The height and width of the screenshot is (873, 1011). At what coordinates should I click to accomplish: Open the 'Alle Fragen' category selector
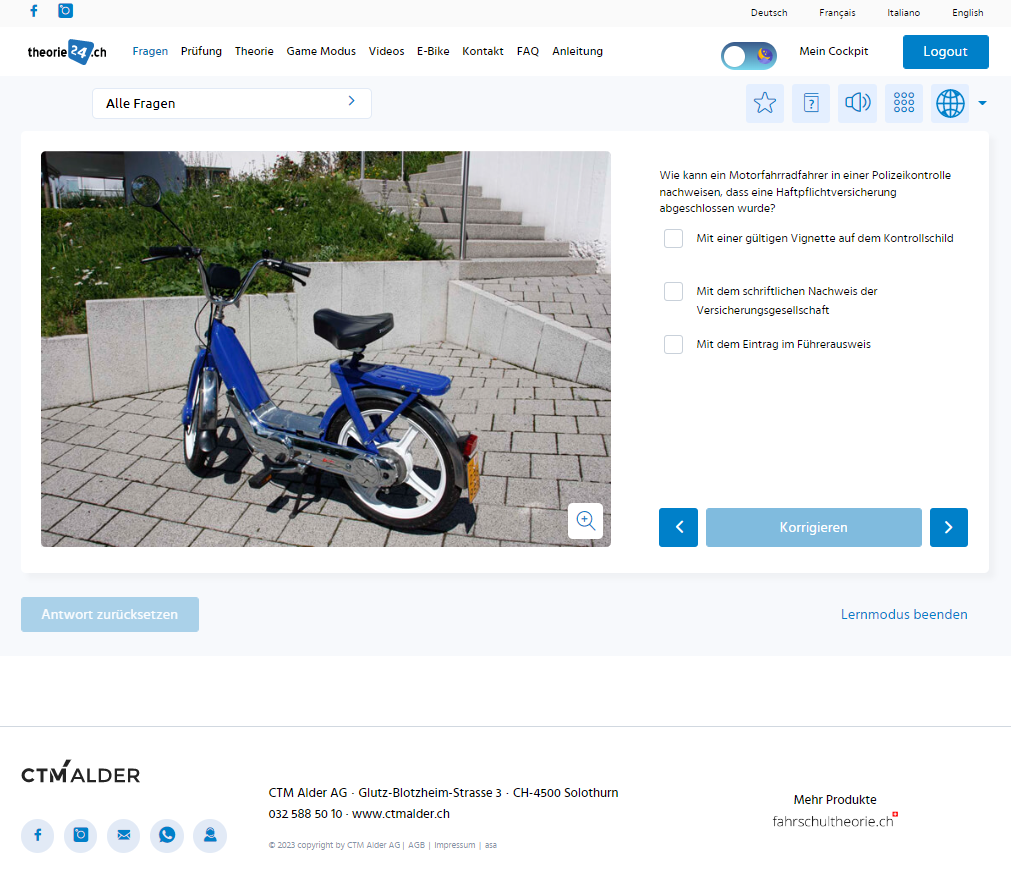coord(231,103)
